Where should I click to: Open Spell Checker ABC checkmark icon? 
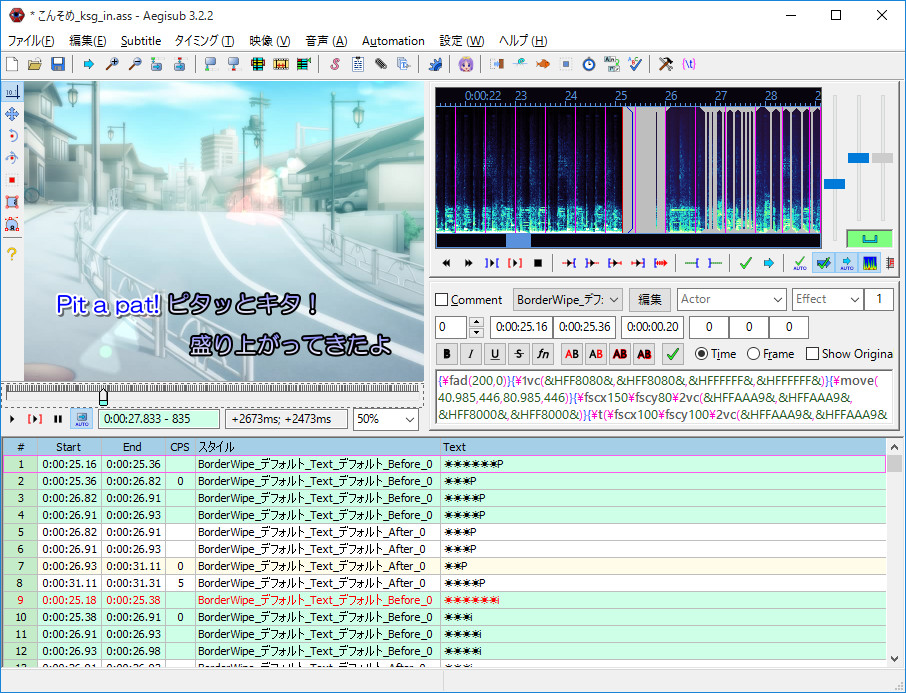(x=635, y=64)
